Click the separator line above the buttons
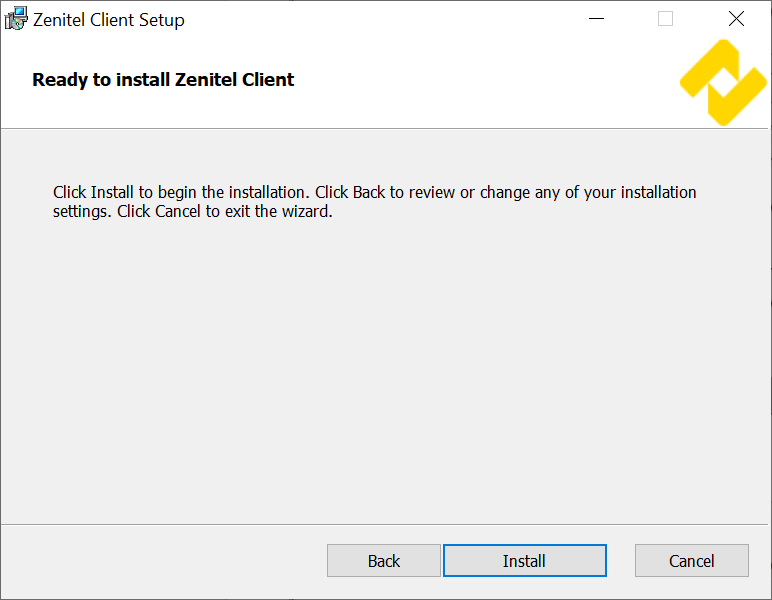 386,523
